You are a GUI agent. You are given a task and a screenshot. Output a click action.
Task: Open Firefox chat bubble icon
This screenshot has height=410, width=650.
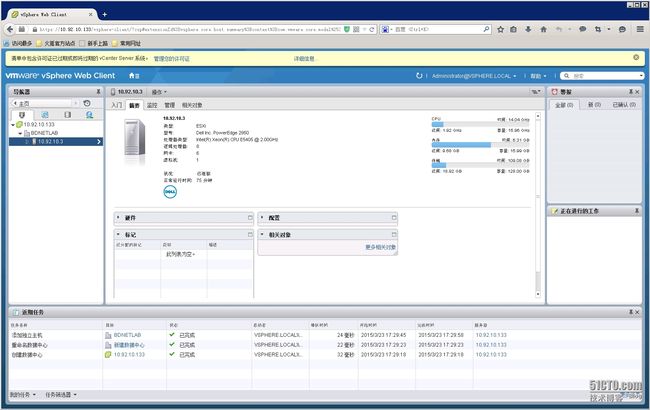(582, 29)
